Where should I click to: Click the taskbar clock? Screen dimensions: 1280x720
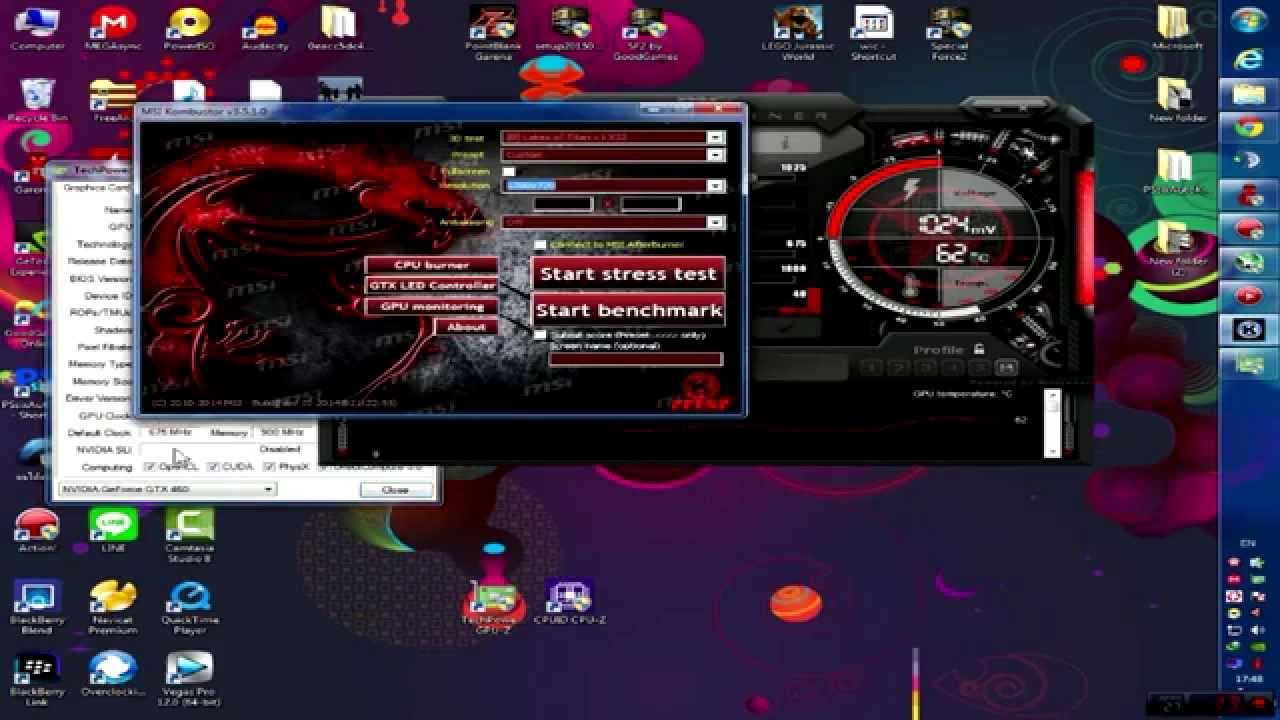(x=1249, y=678)
